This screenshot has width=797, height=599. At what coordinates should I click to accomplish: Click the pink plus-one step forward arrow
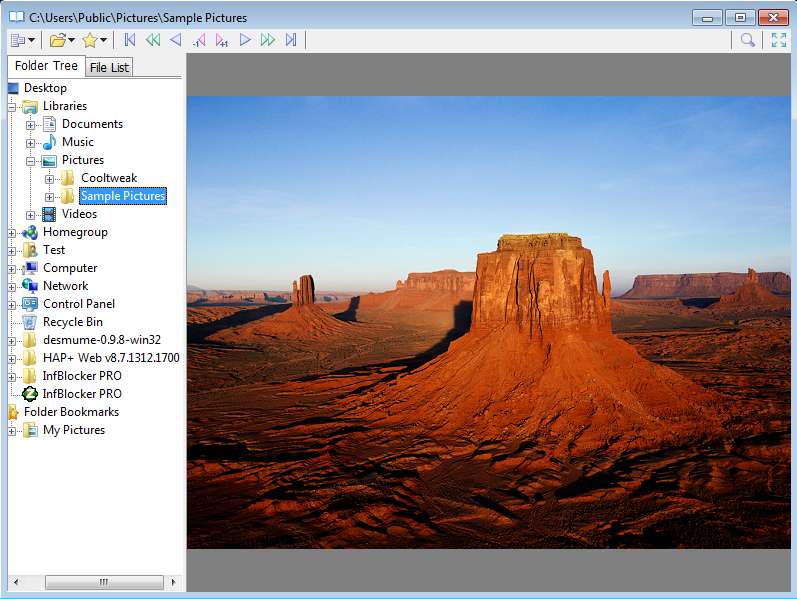221,40
